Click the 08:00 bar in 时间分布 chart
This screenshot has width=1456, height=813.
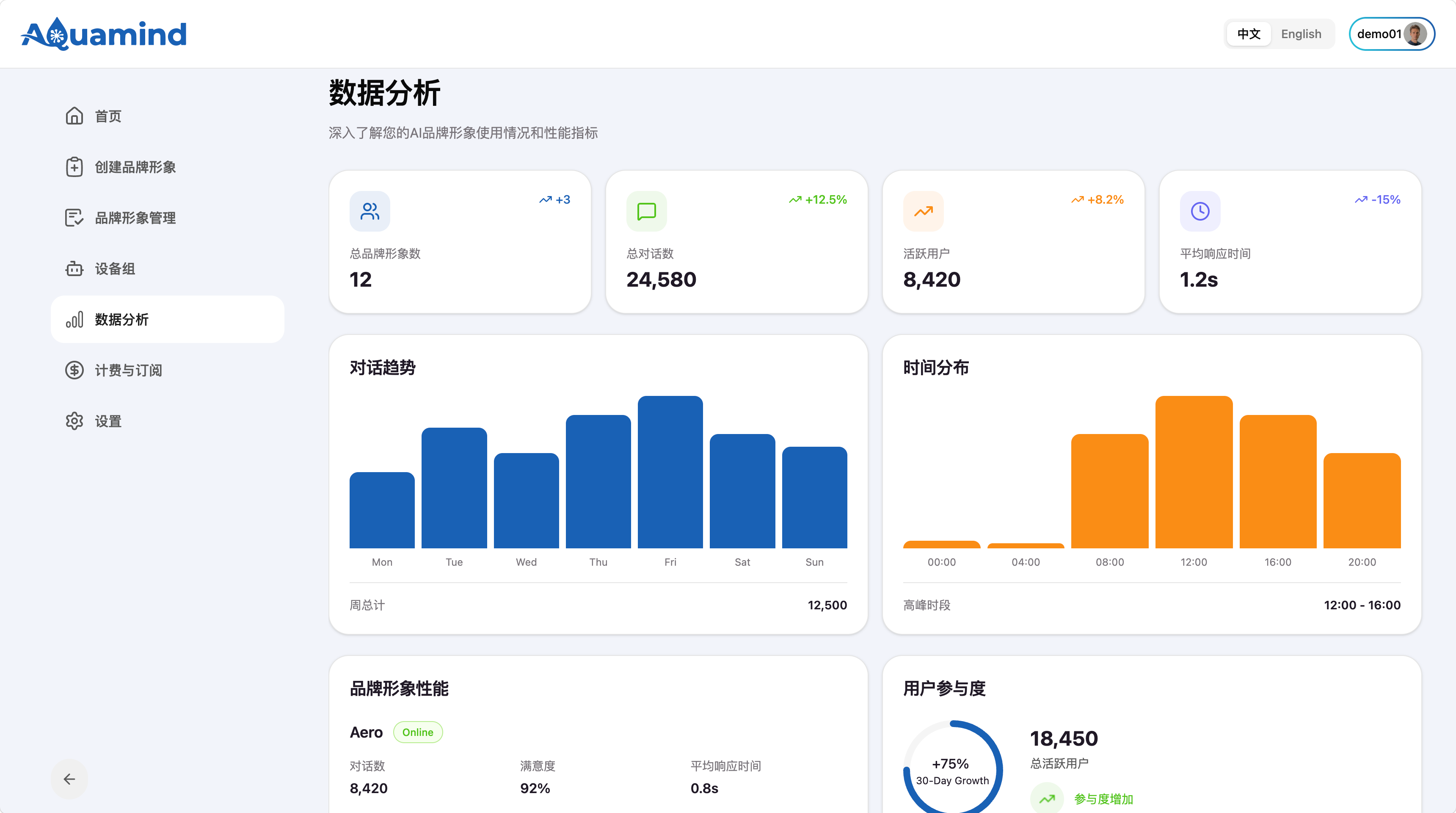[x=1109, y=491]
